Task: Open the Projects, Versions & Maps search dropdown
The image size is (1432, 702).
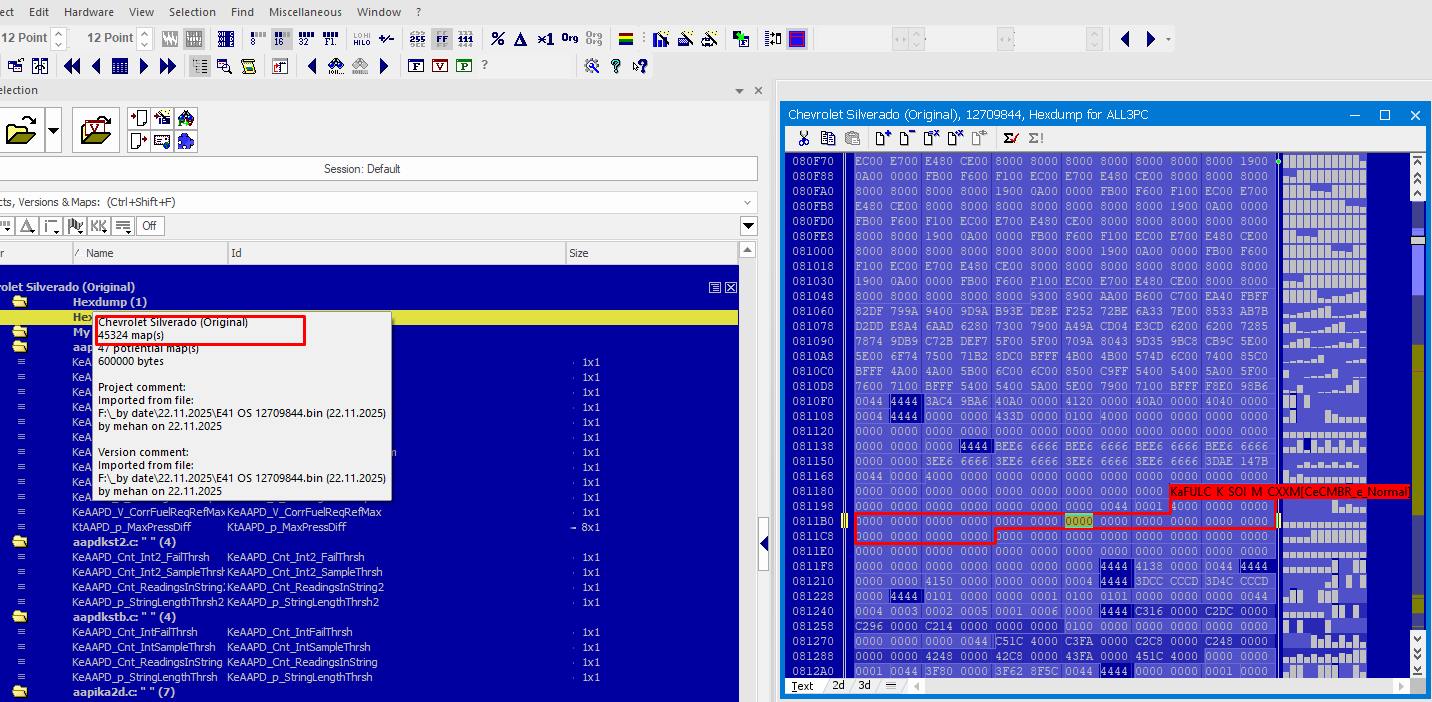Action: coord(747,202)
